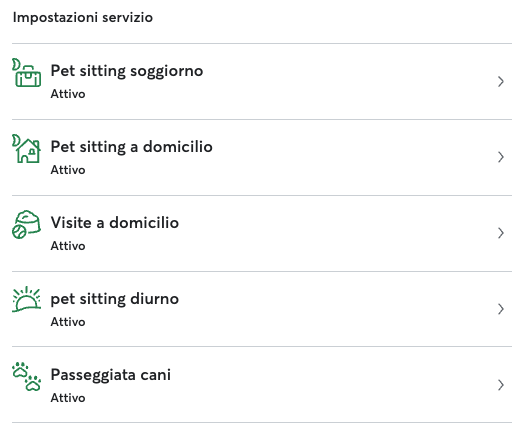Click the food bowl and ball icon

[x=26, y=224]
